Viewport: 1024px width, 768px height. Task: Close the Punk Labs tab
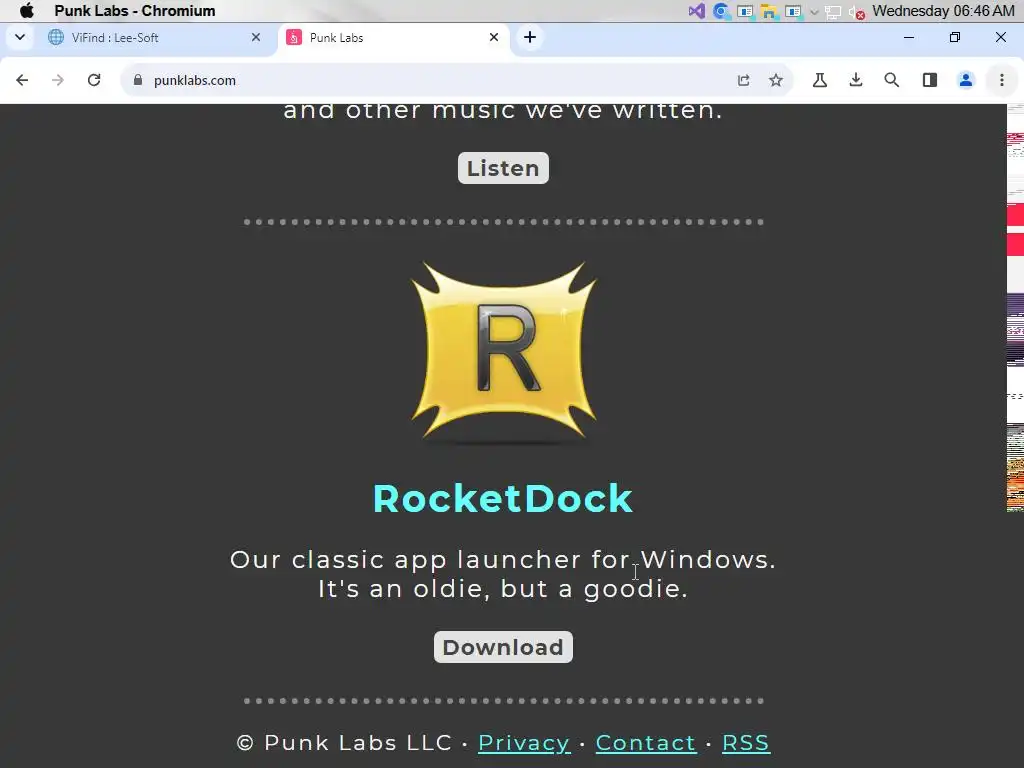(494, 37)
